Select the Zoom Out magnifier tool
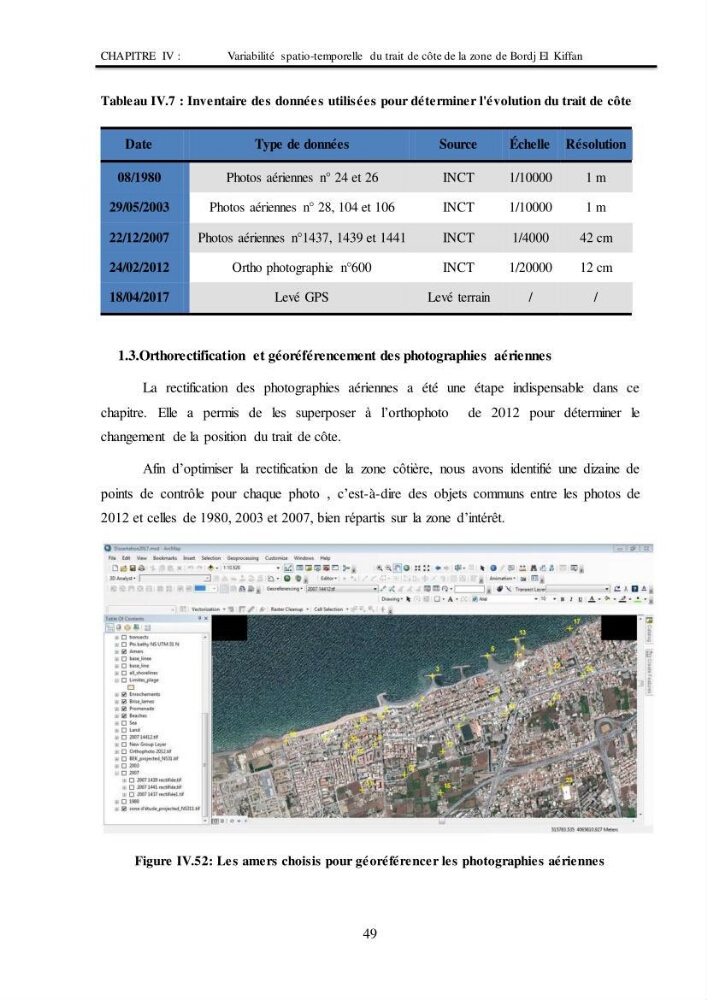The width and height of the screenshot is (707, 1000). (388, 568)
